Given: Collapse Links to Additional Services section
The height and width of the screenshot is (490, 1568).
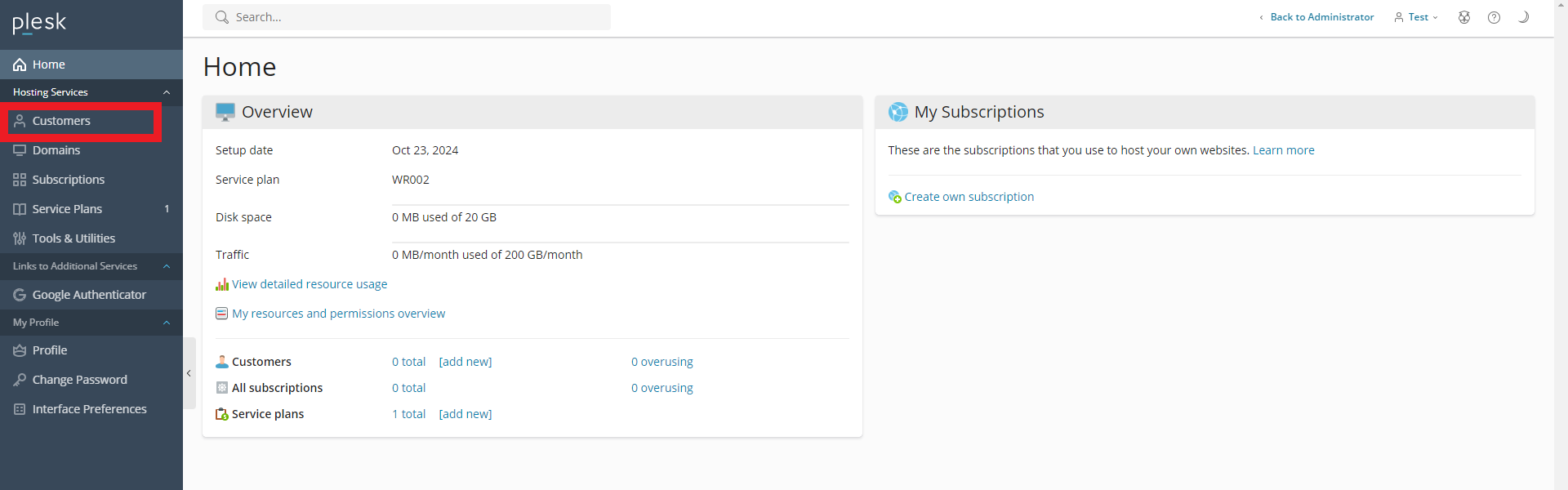Looking at the screenshot, I should pyautogui.click(x=167, y=266).
